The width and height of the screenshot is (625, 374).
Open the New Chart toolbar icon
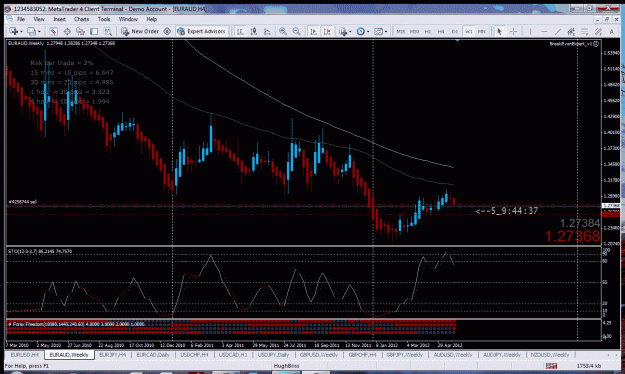tap(13, 31)
